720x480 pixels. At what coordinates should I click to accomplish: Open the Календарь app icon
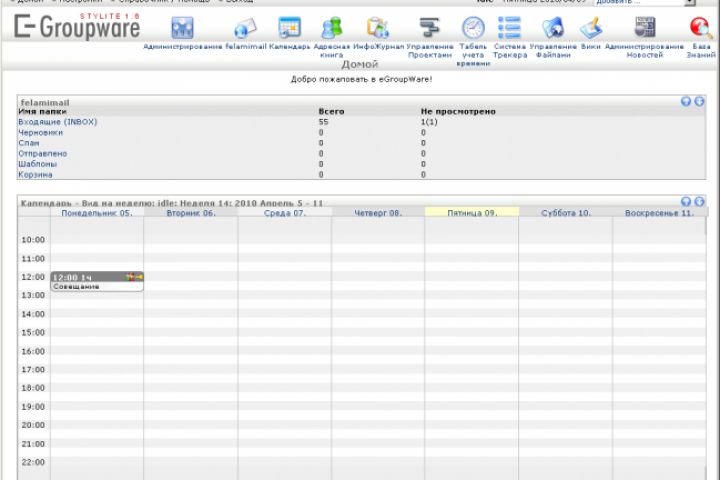click(290, 28)
